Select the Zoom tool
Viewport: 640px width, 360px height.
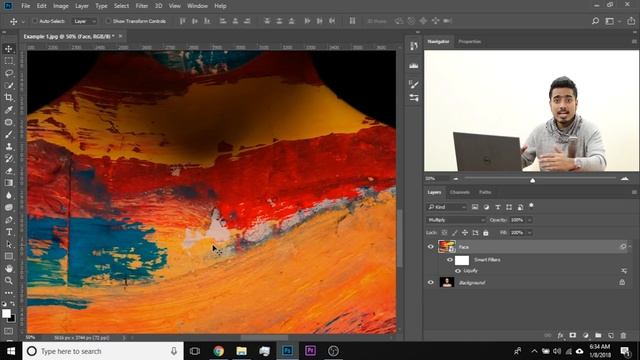pyautogui.click(x=9, y=280)
